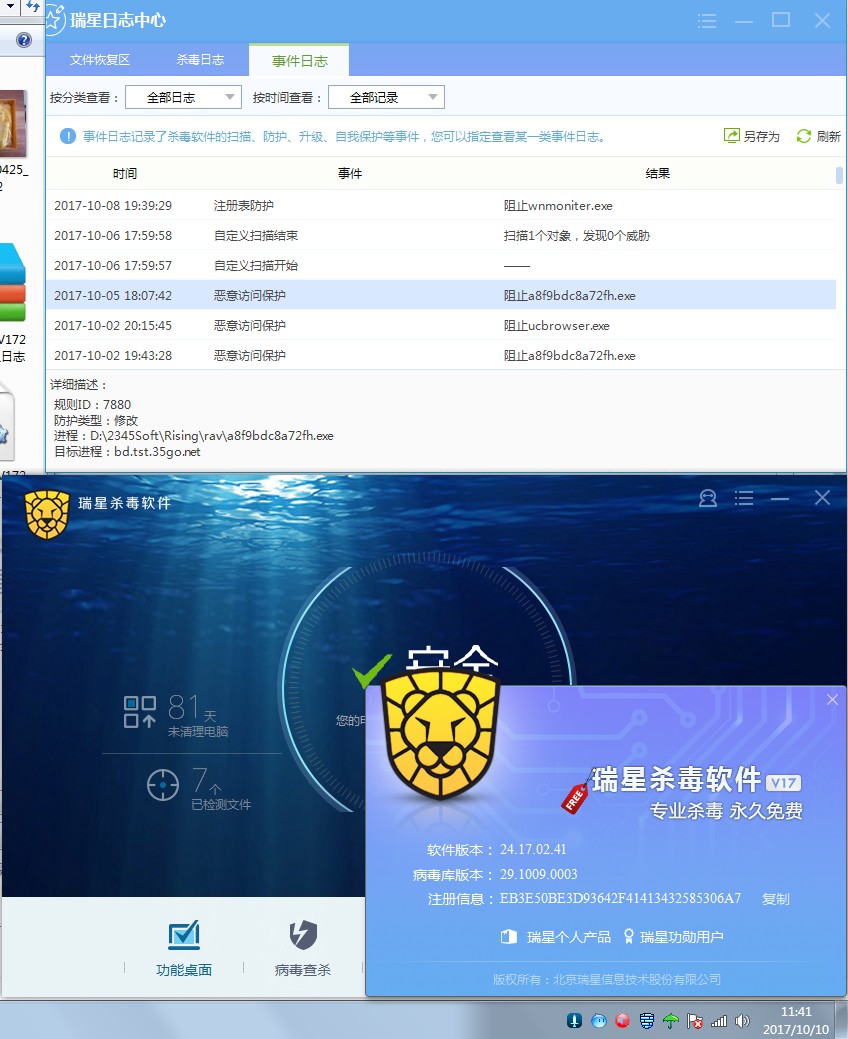Click the 另存为 export icon
This screenshot has width=848, height=1039.
(x=731, y=136)
